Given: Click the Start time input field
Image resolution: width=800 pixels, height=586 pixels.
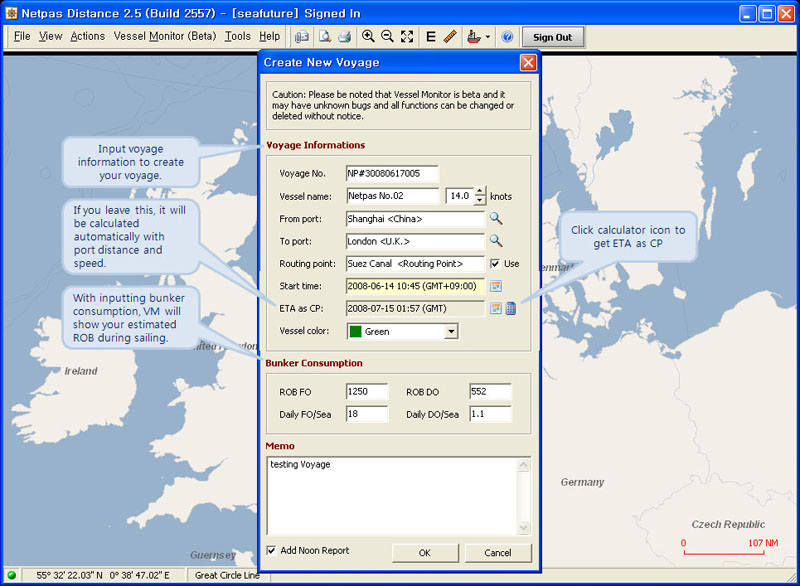Looking at the screenshot, I should [415, 286].
